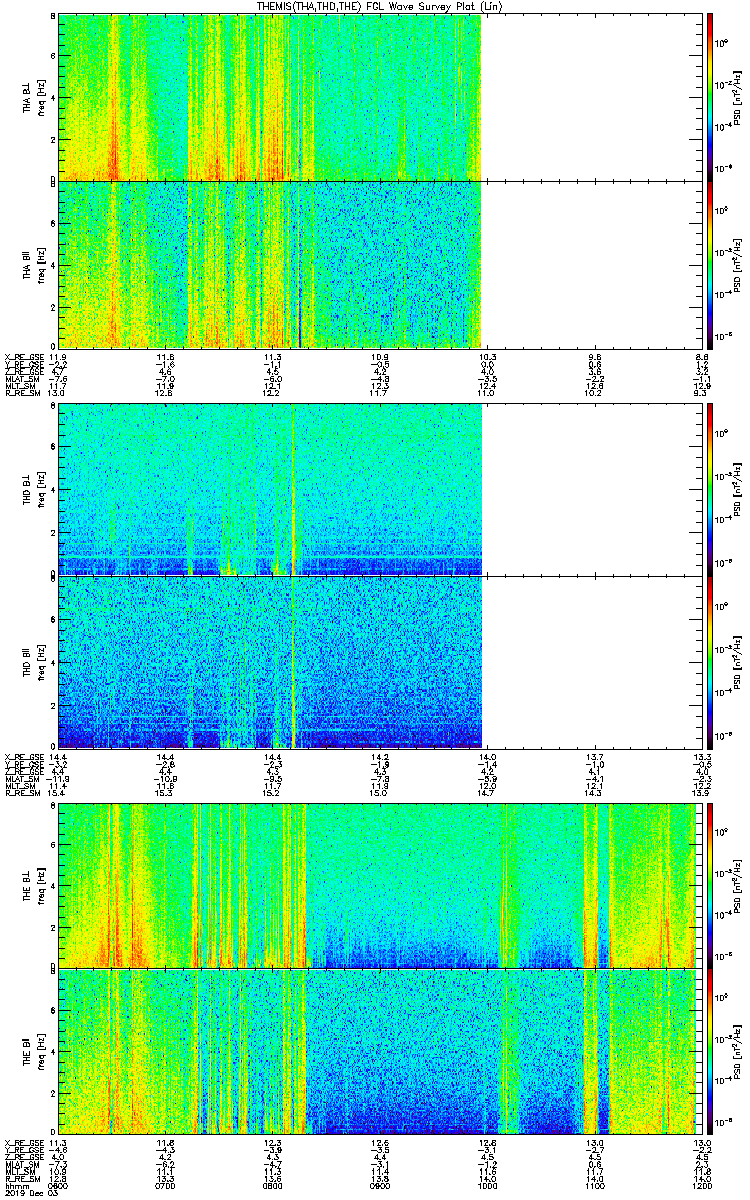Click the 11.8 X_RE_GSE value under THE
750x1200 pixels.
(x=166, y=1141)
